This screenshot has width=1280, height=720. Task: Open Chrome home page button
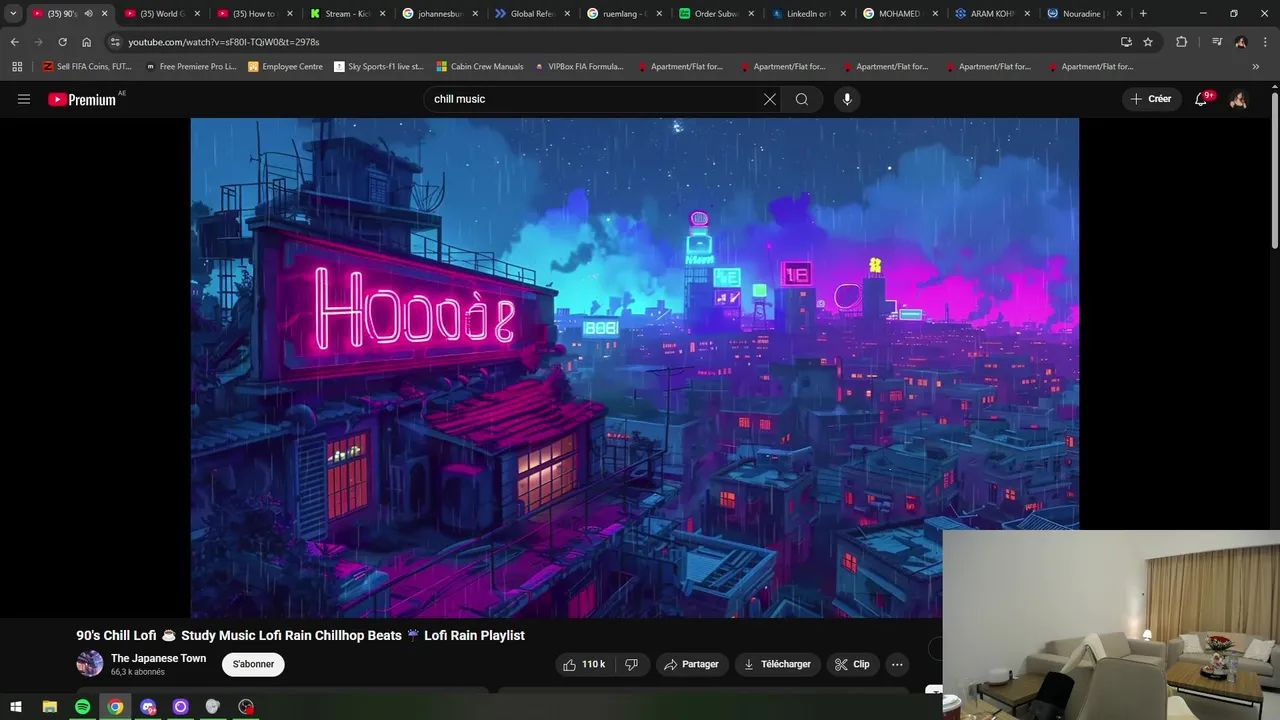(86, 42)
